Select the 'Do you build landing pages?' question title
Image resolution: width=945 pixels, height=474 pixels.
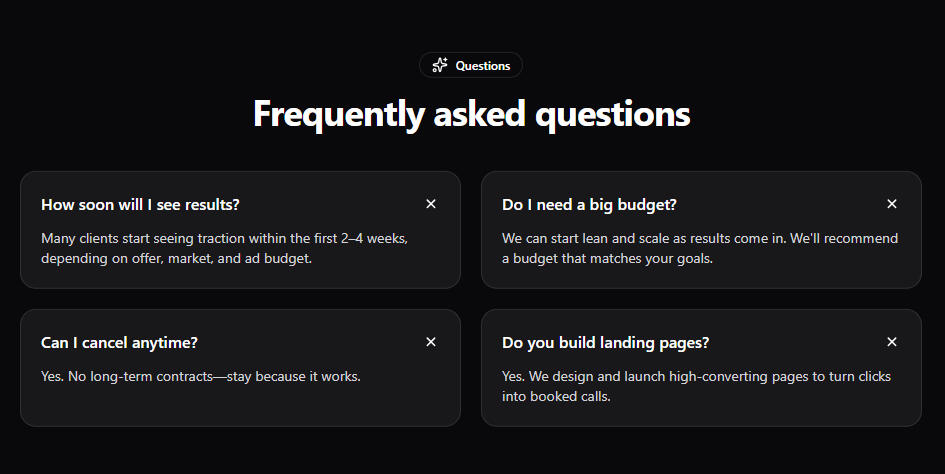pyautogui.click(x=605, y=342)
